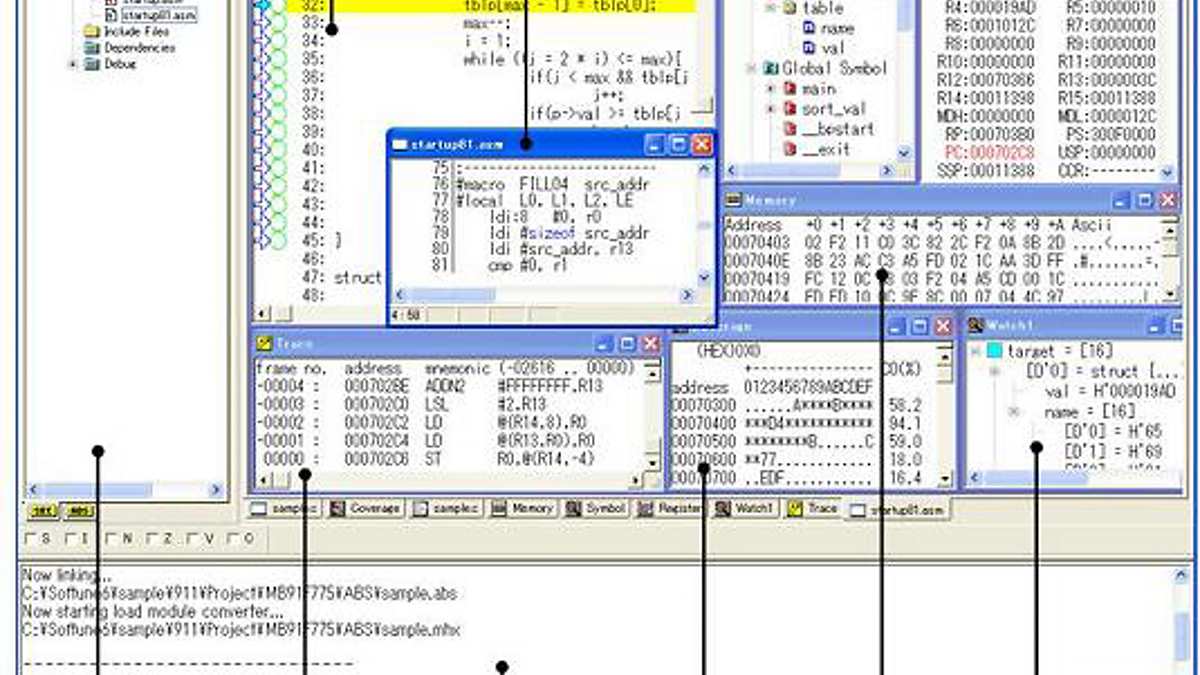Screen dimensions: 1200x675
Task: Click the Memory window title icon
Action: pos(733,201)
